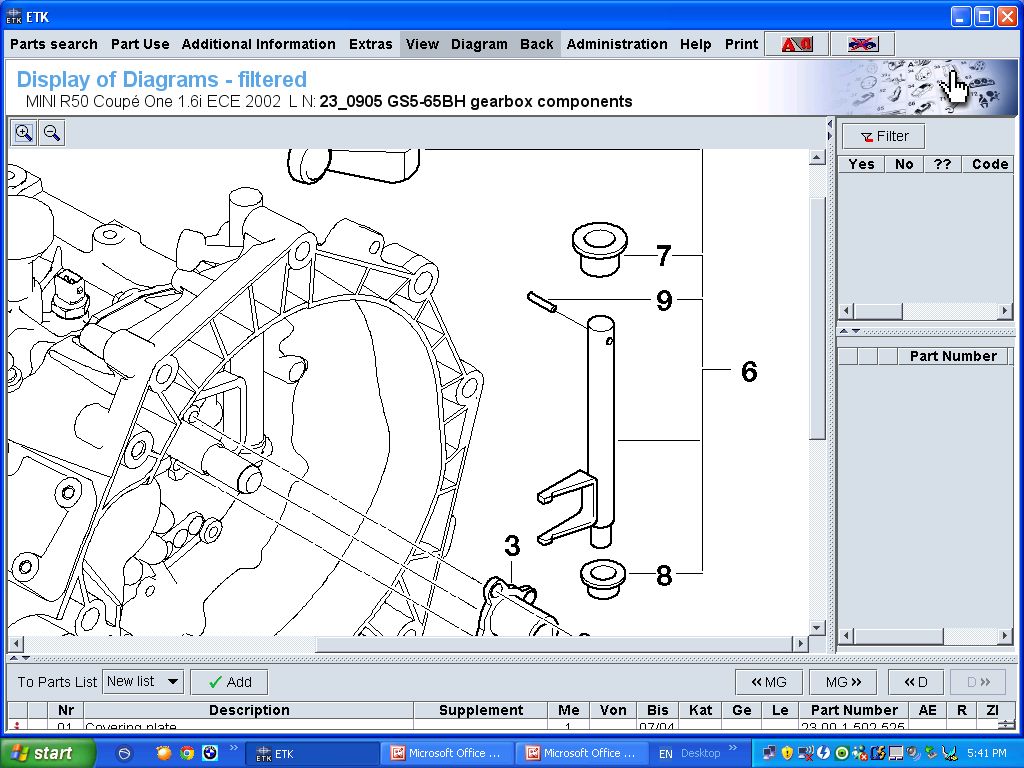Click the zoom out magnifier icon
This screenshot has width=1024, height=768.
52,133
